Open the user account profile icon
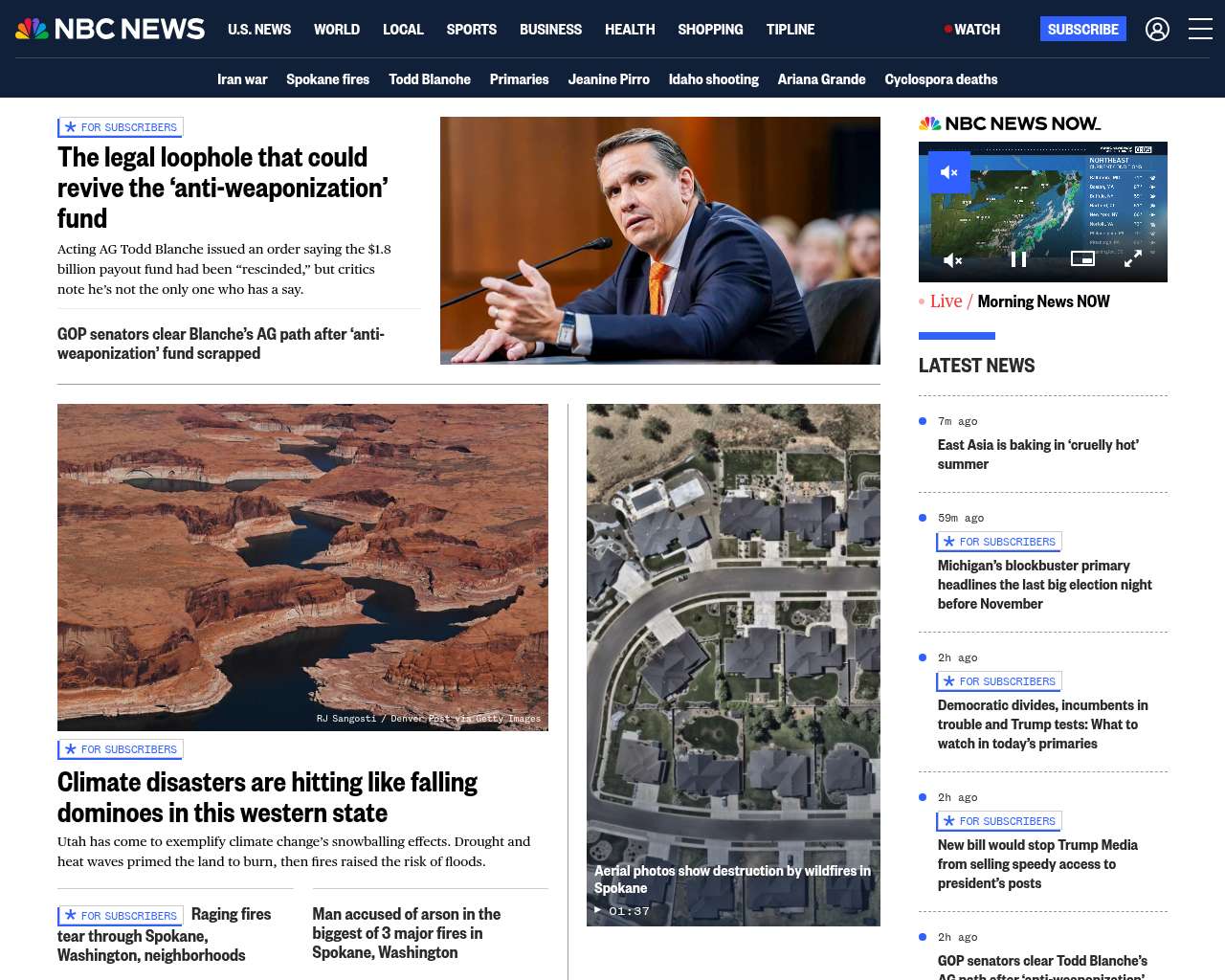This screenshot has height=980, width=1225. click(1157, 30)
